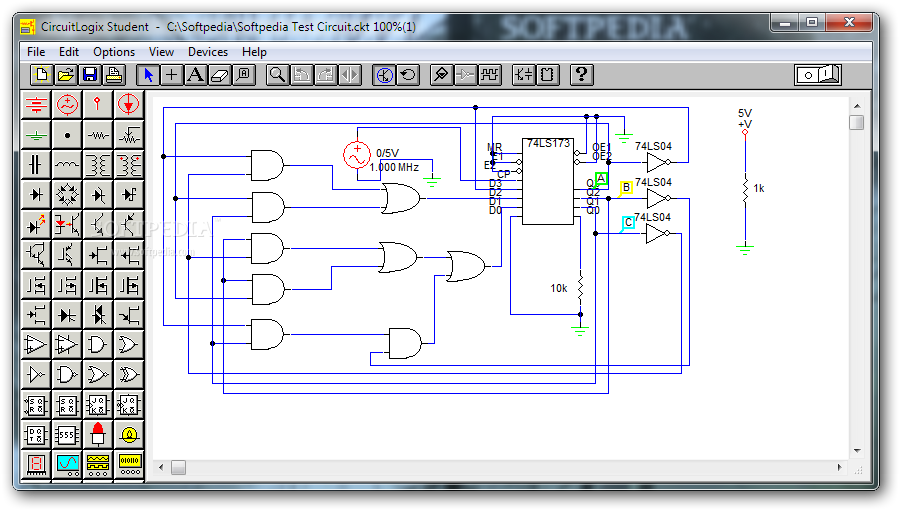
Task: Open the Options menu
Action: pyautogui.click(x=114, y=52)
